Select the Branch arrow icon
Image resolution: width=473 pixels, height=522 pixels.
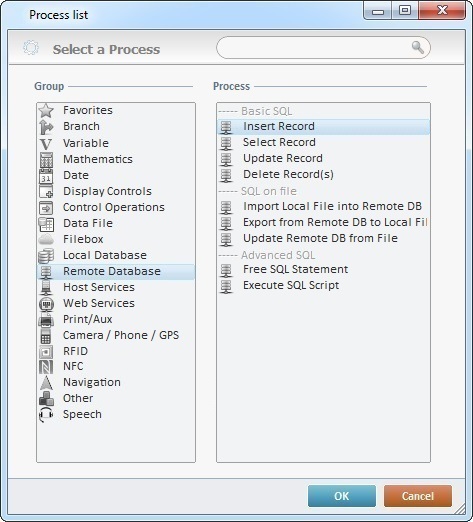(46, 127)
